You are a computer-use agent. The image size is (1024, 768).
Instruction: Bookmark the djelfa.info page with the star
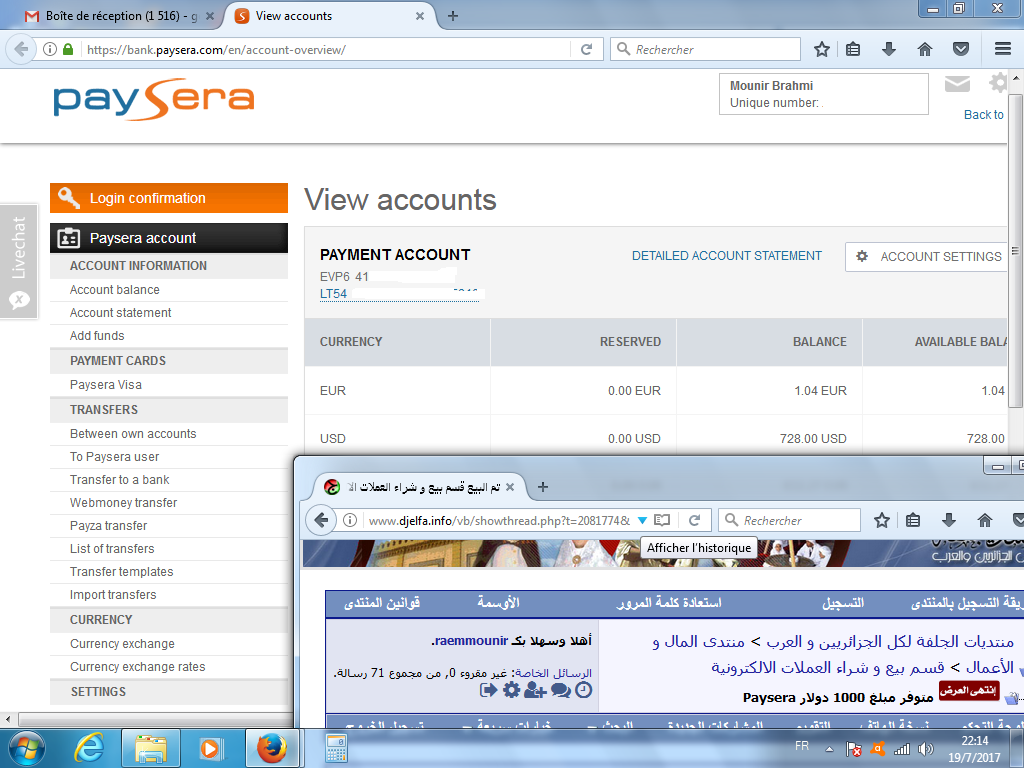(882, 520)
